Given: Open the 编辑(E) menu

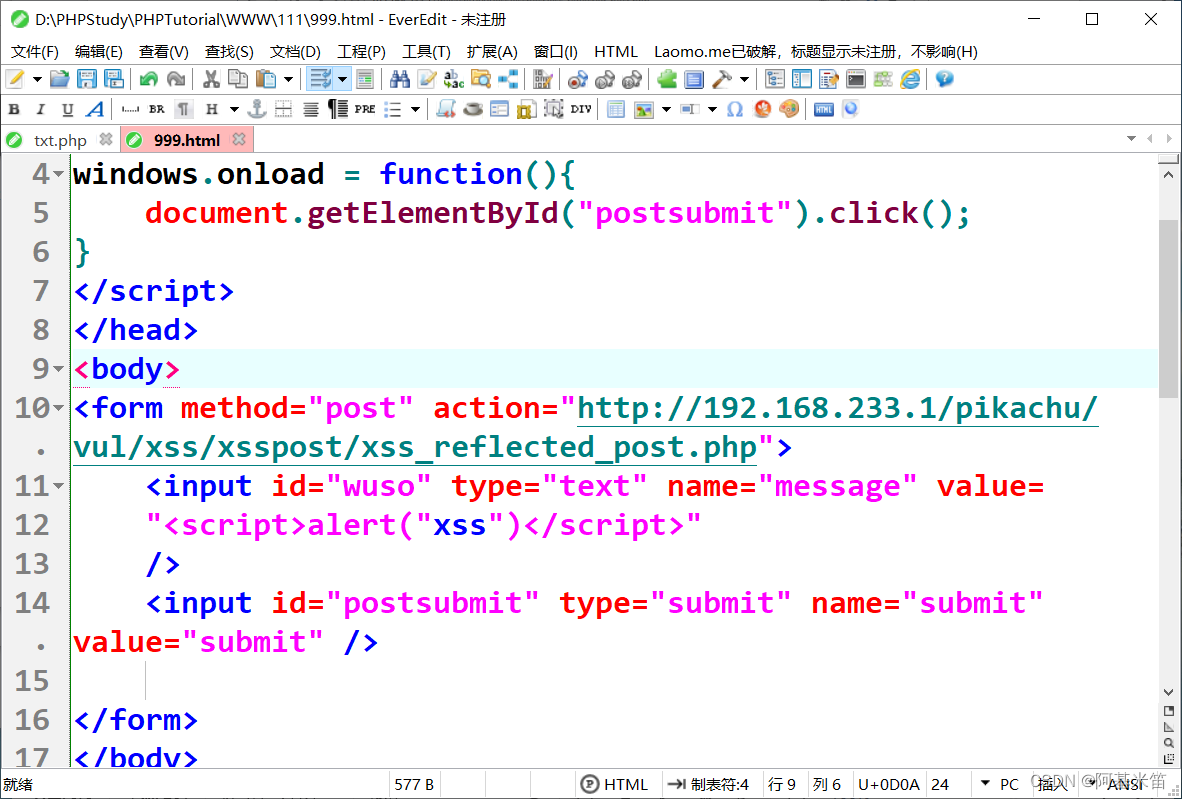Looking at the screenshot, I should 99,51.
